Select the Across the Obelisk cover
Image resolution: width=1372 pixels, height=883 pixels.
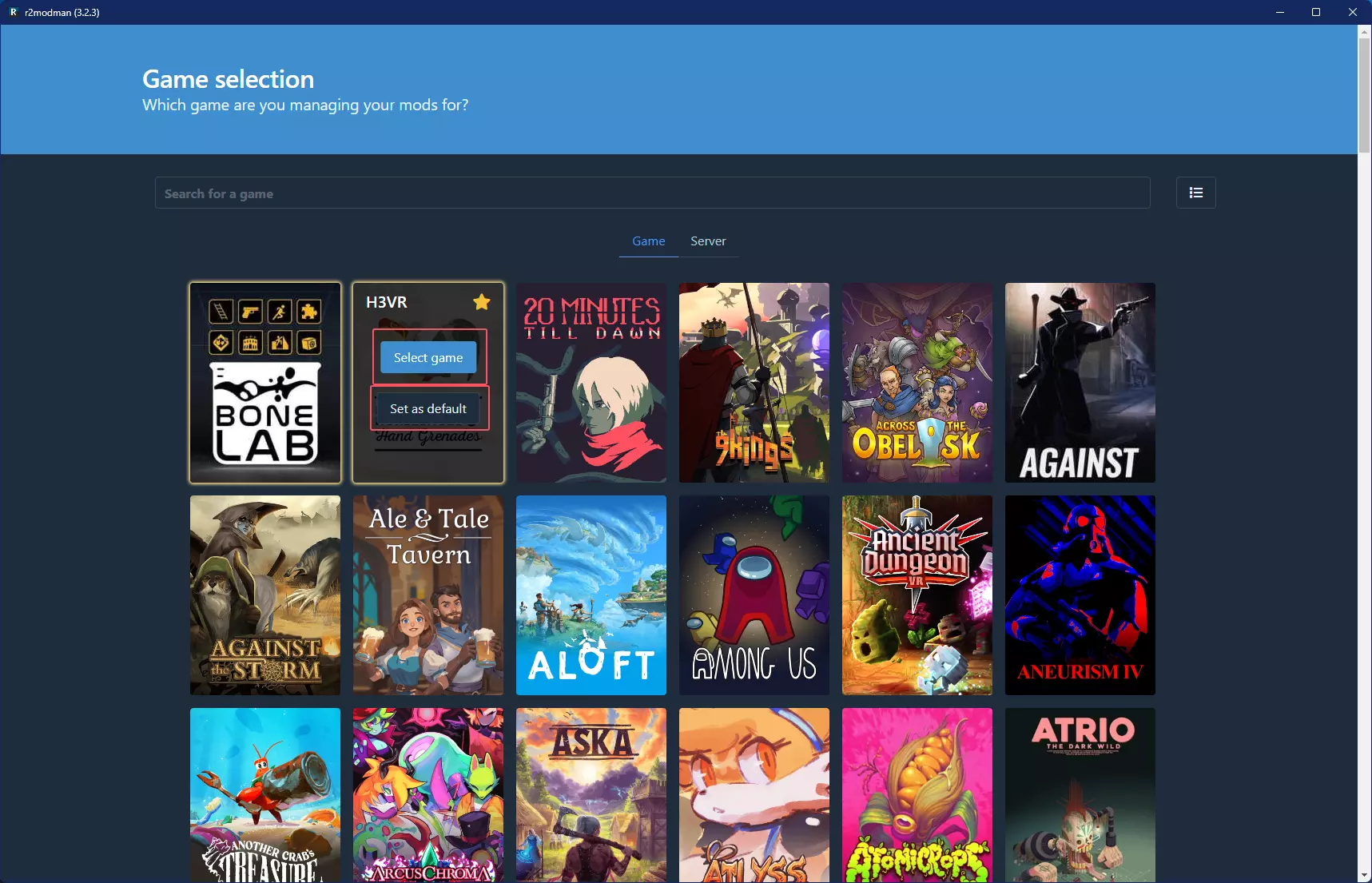pos(917,383)
